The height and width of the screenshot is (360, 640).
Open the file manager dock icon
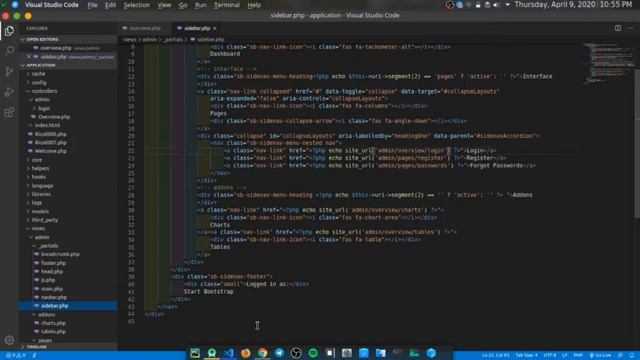coord(380,353)
